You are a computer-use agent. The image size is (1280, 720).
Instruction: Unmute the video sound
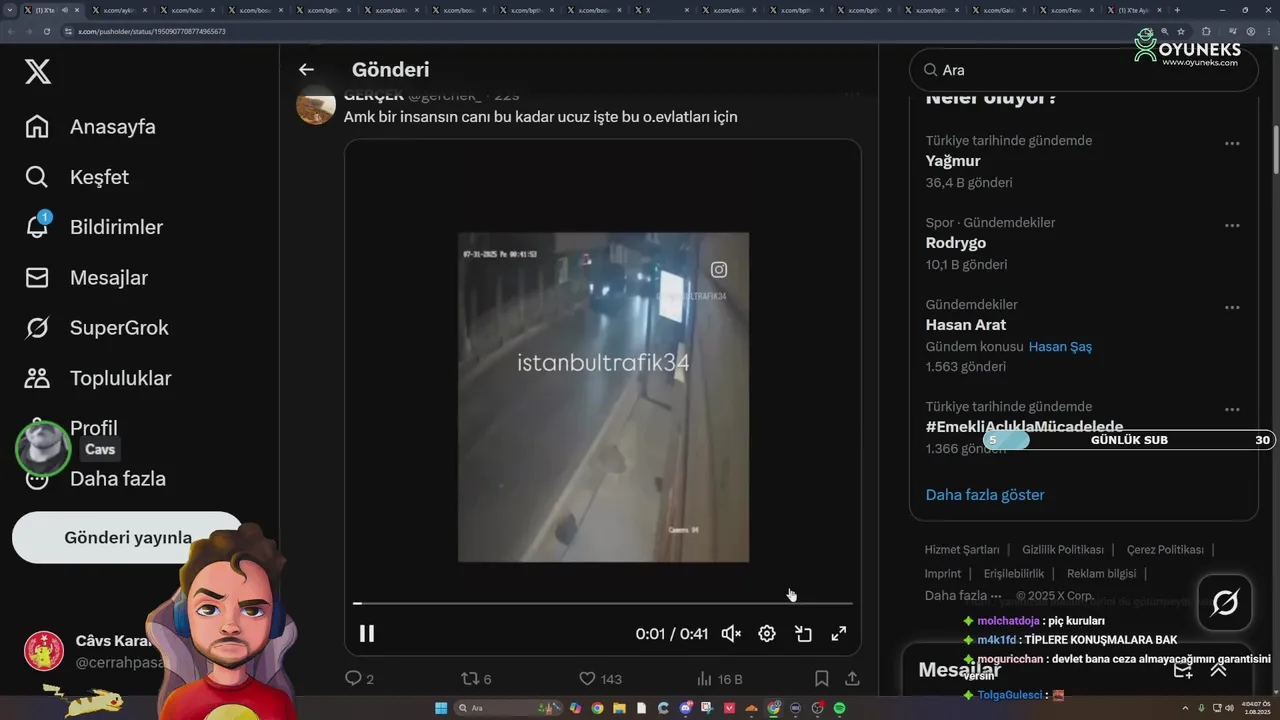coord(731,633)
